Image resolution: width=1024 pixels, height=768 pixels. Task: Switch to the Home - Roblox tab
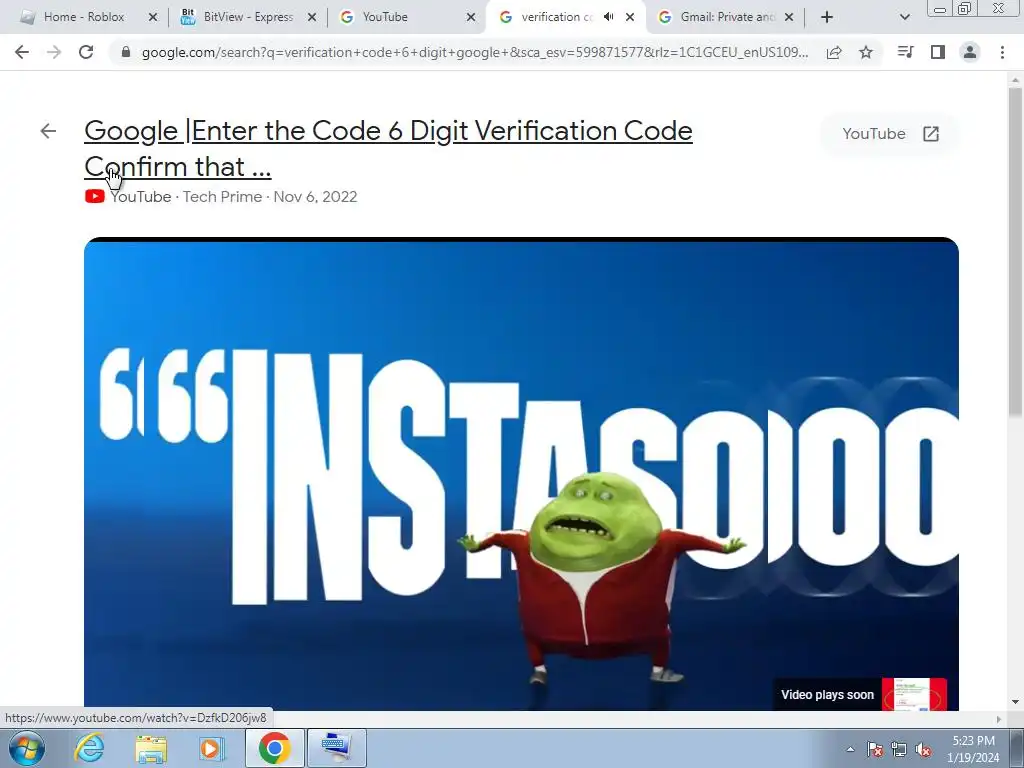click(x=85, y=17)
